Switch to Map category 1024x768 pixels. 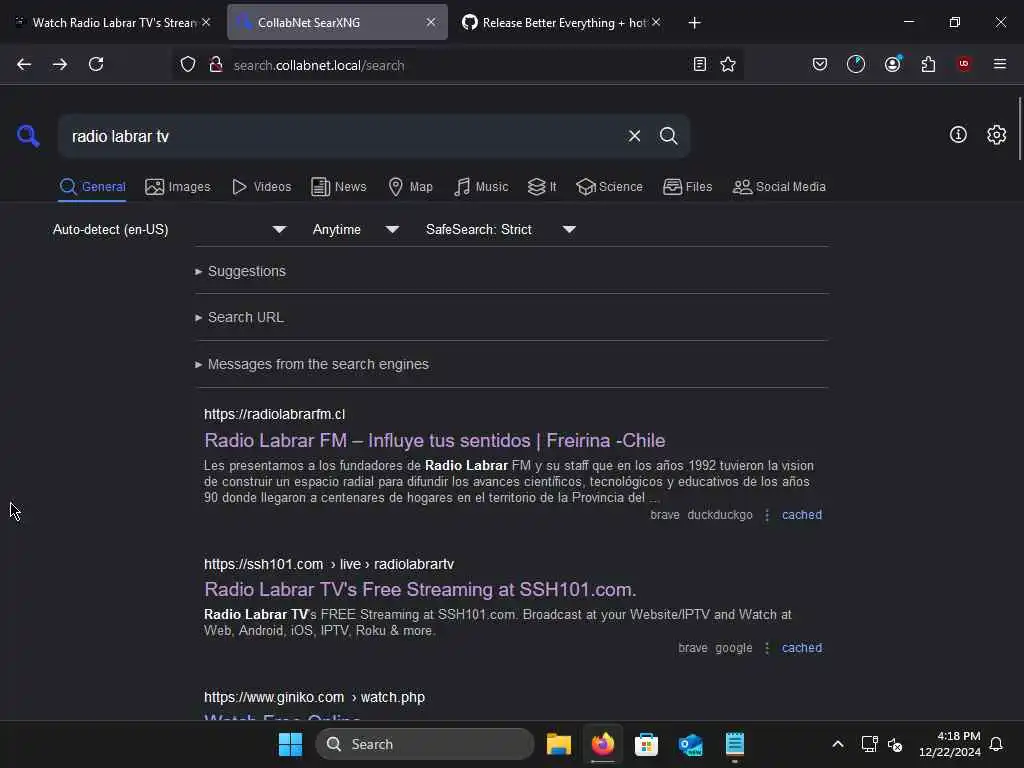(x=410, y=187)
